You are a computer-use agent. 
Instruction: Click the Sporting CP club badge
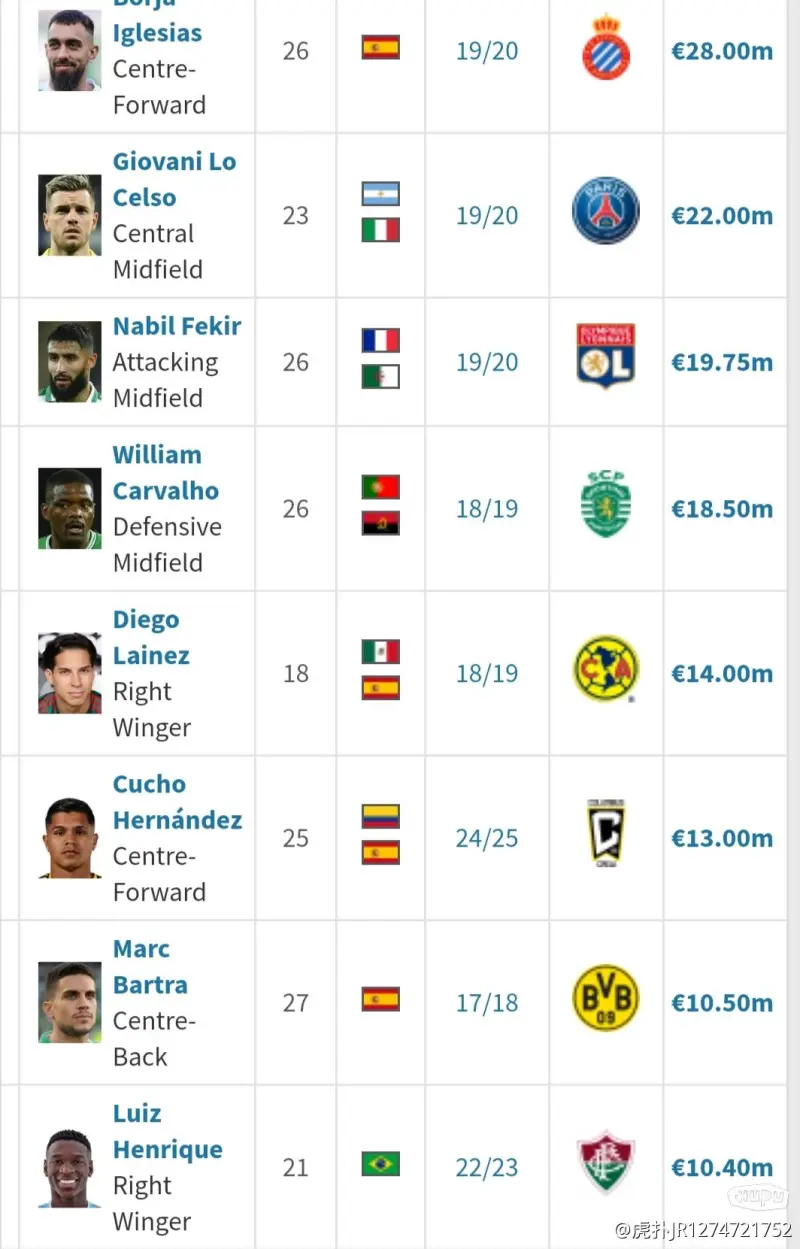(x=606, y=504)
